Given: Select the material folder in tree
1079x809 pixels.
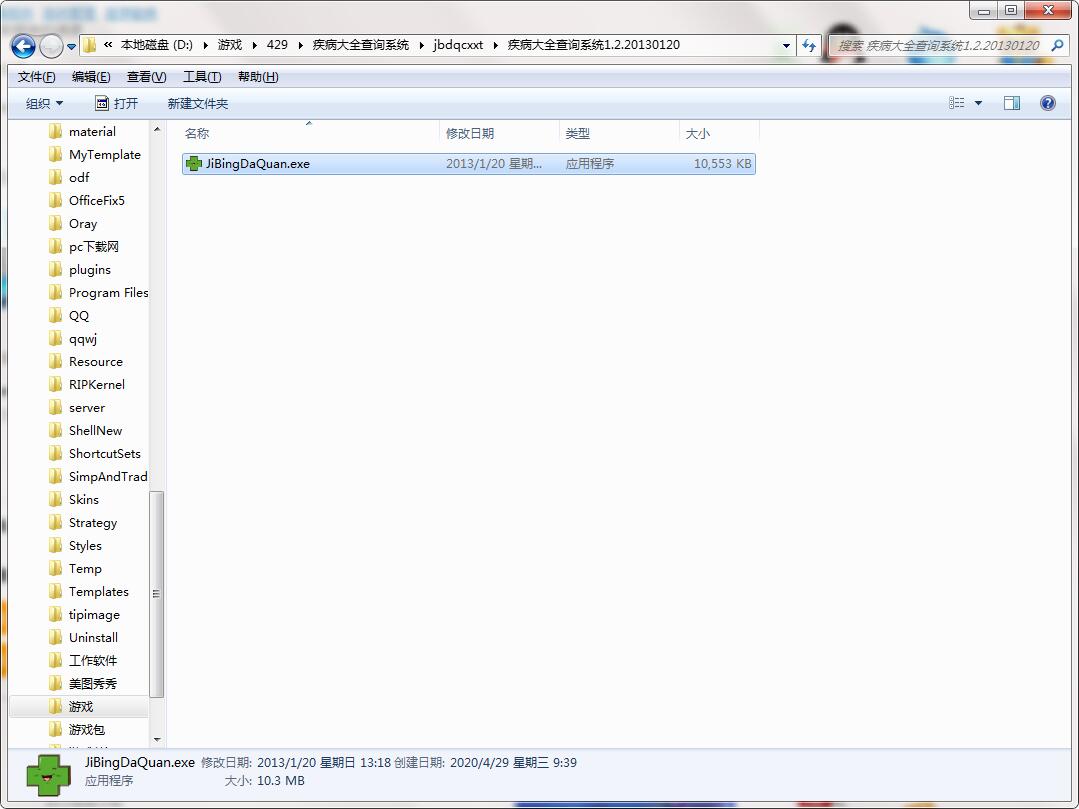Looking at the screenshot, I should click(92, 131).
